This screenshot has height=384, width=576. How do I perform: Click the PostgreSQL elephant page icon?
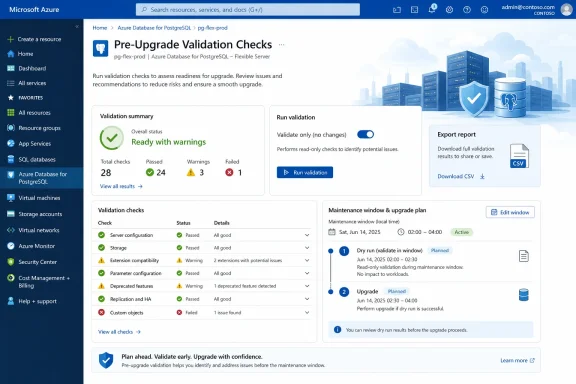tap(100, 48)
